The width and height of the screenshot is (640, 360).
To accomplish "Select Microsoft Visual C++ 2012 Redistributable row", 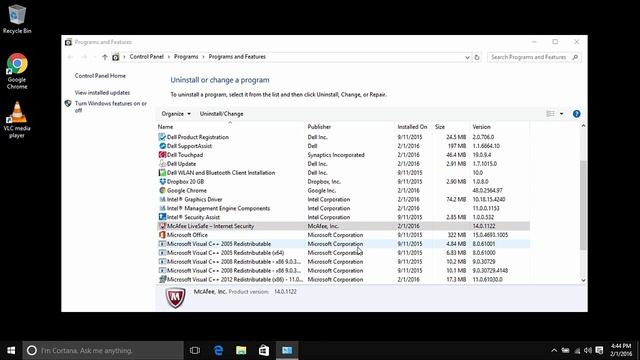I will pyautogui.click(x=343, y=280).
